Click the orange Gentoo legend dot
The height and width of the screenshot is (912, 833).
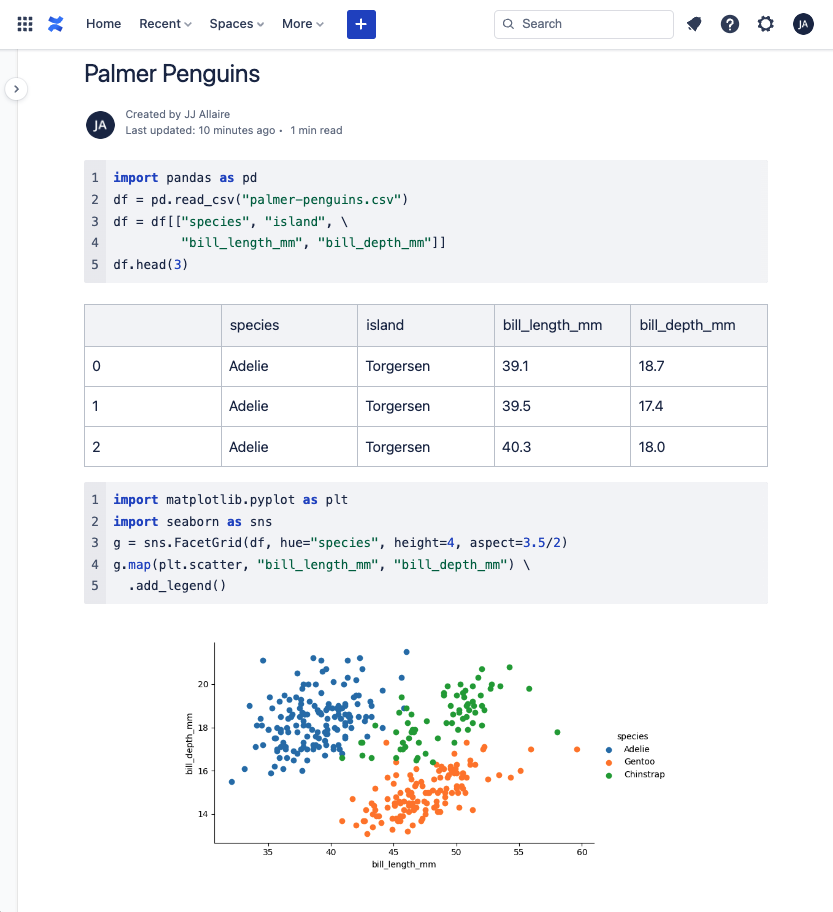coord(609,762)
